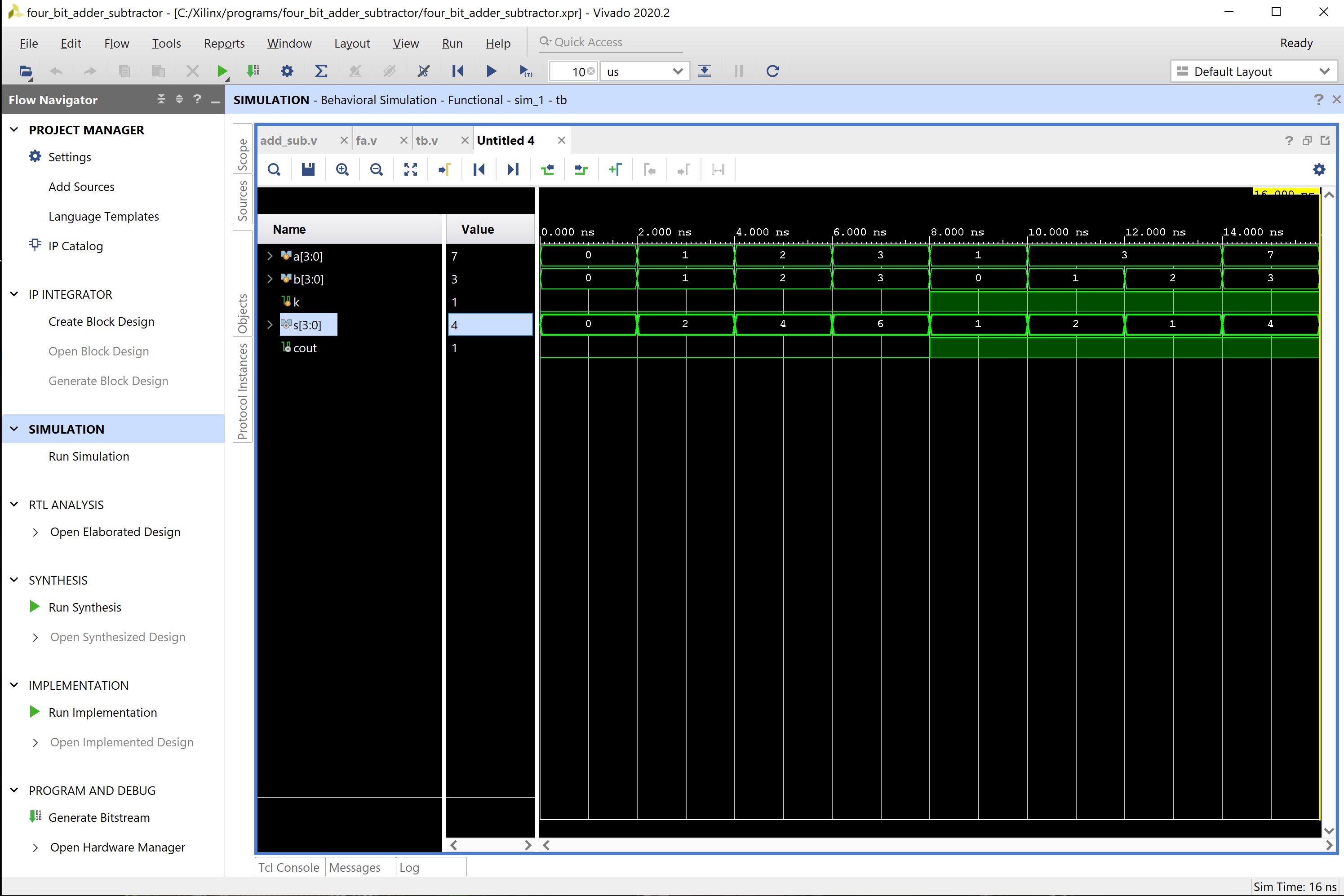Click the Generate Bitstream icon in Flow Navigator
Image resolution: width=1344 pixels, height=896 pixels.
pyautogui.click(x=35, y=817)
